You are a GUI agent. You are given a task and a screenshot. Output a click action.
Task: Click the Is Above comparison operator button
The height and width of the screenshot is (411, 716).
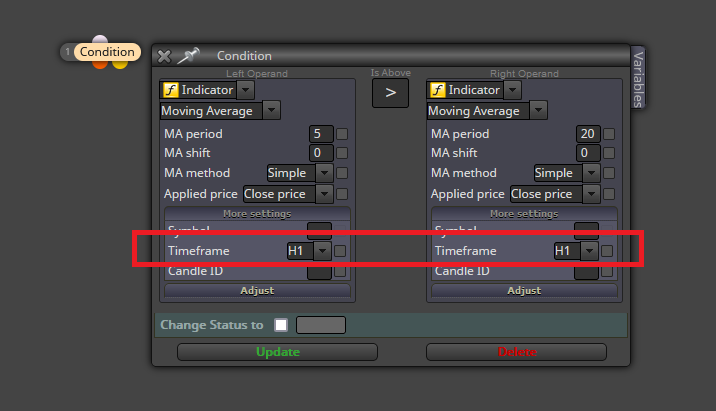[390, 93]
